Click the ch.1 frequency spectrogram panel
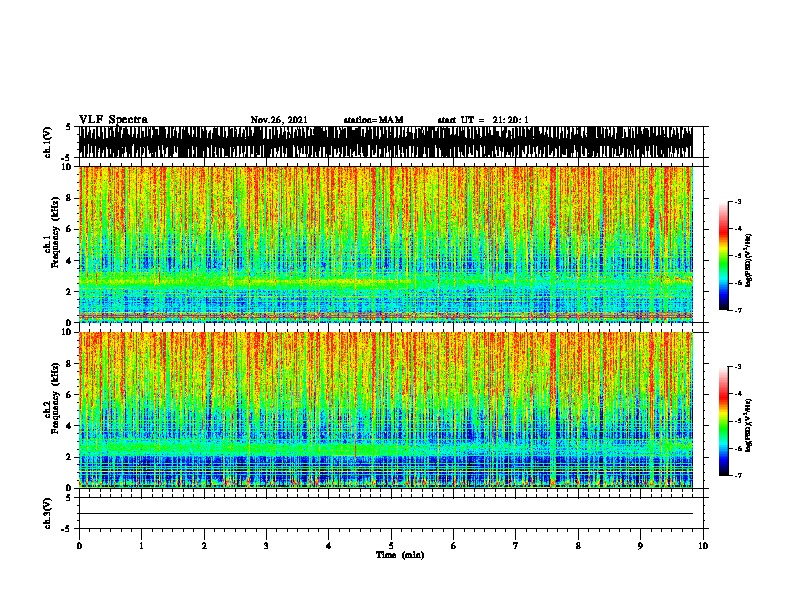792x612 pixels. click(x=385, y=244)
